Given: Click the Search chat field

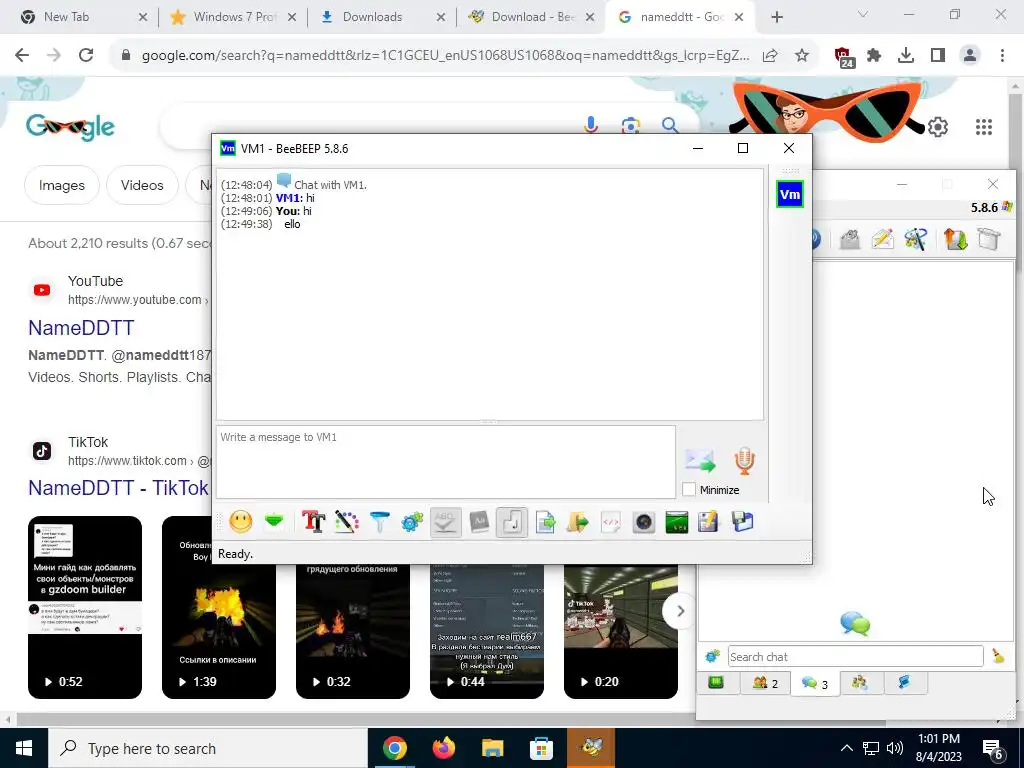Looking at the screenshot, I should [x=856, y=656].
